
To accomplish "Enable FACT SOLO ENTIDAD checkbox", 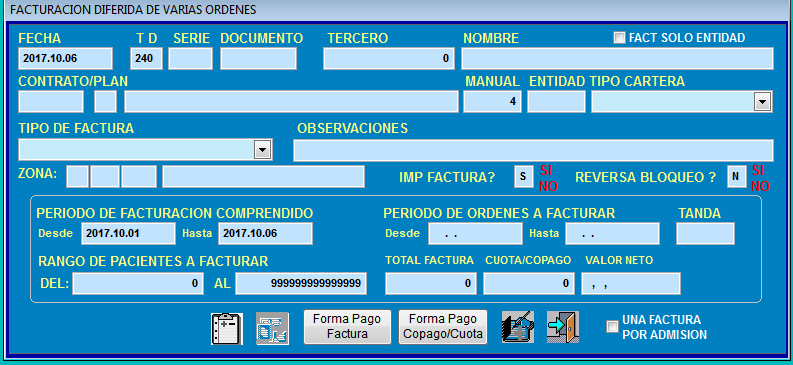I will tap(619, 38).
